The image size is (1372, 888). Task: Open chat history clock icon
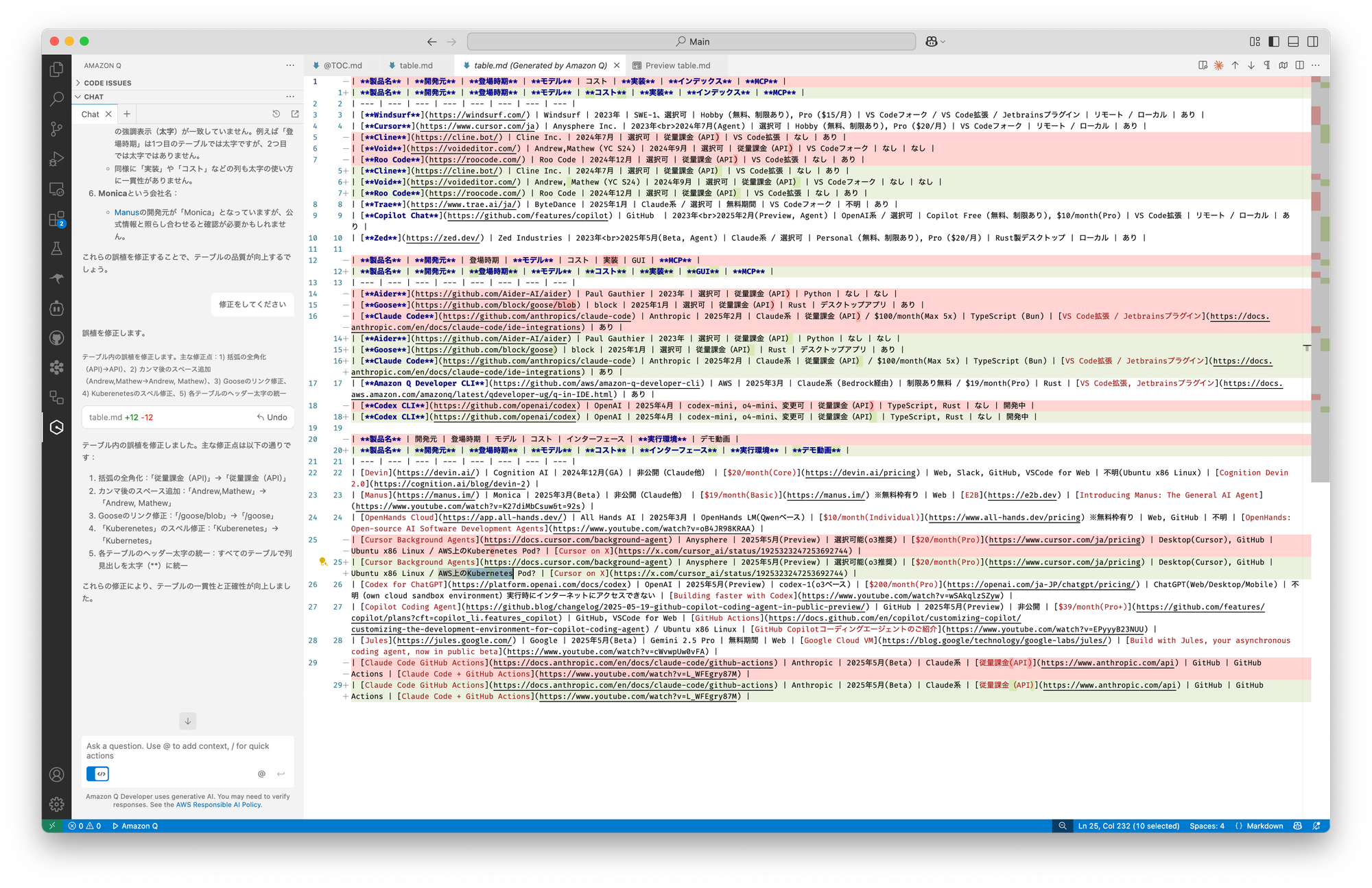coord(276,114)
